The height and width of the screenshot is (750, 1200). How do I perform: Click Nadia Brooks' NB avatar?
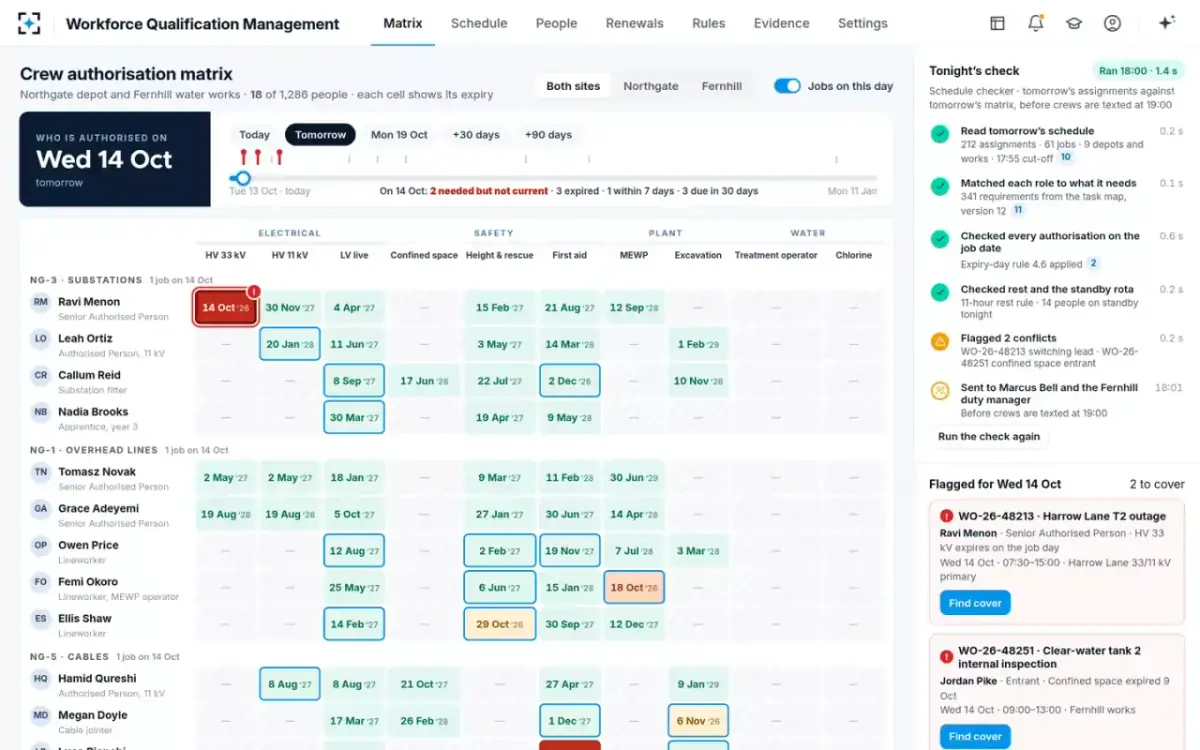pos(41,412)
